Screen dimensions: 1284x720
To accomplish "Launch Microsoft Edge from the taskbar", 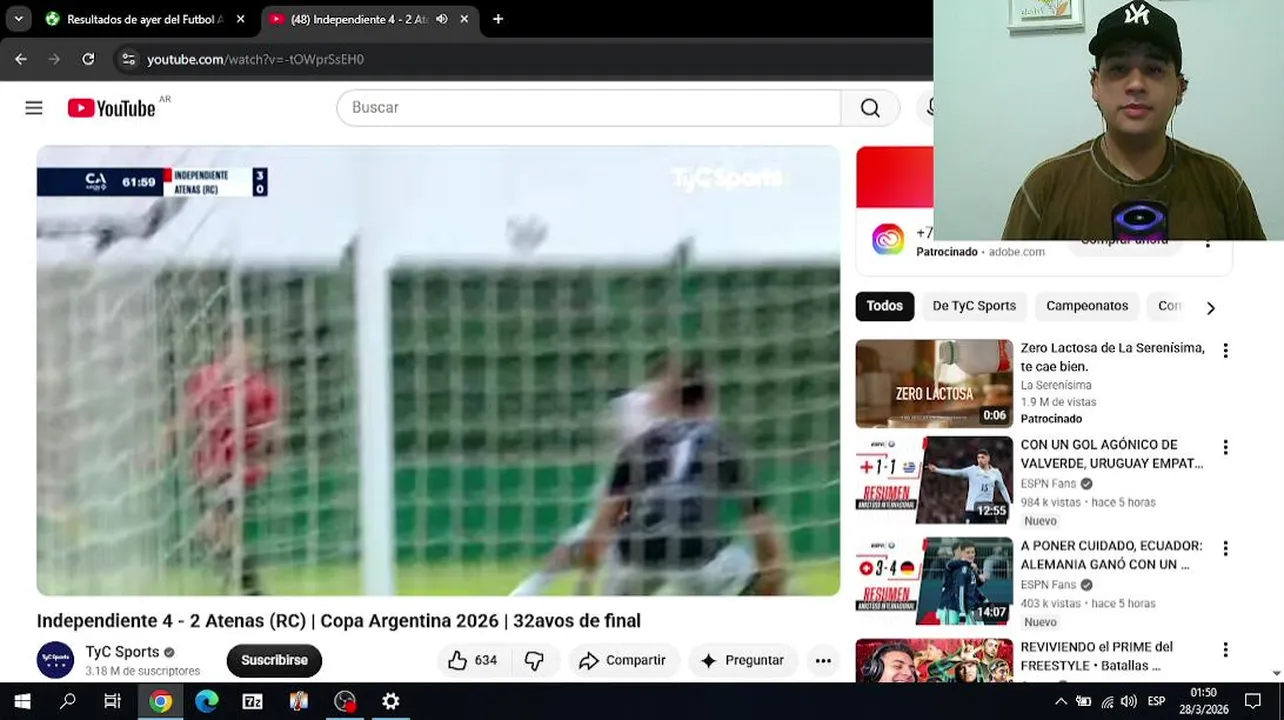I will pos(206,701).
